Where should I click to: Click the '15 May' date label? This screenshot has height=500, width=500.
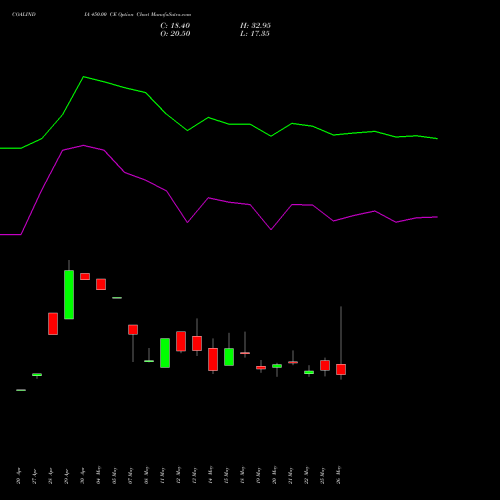(x=226, y=476)
